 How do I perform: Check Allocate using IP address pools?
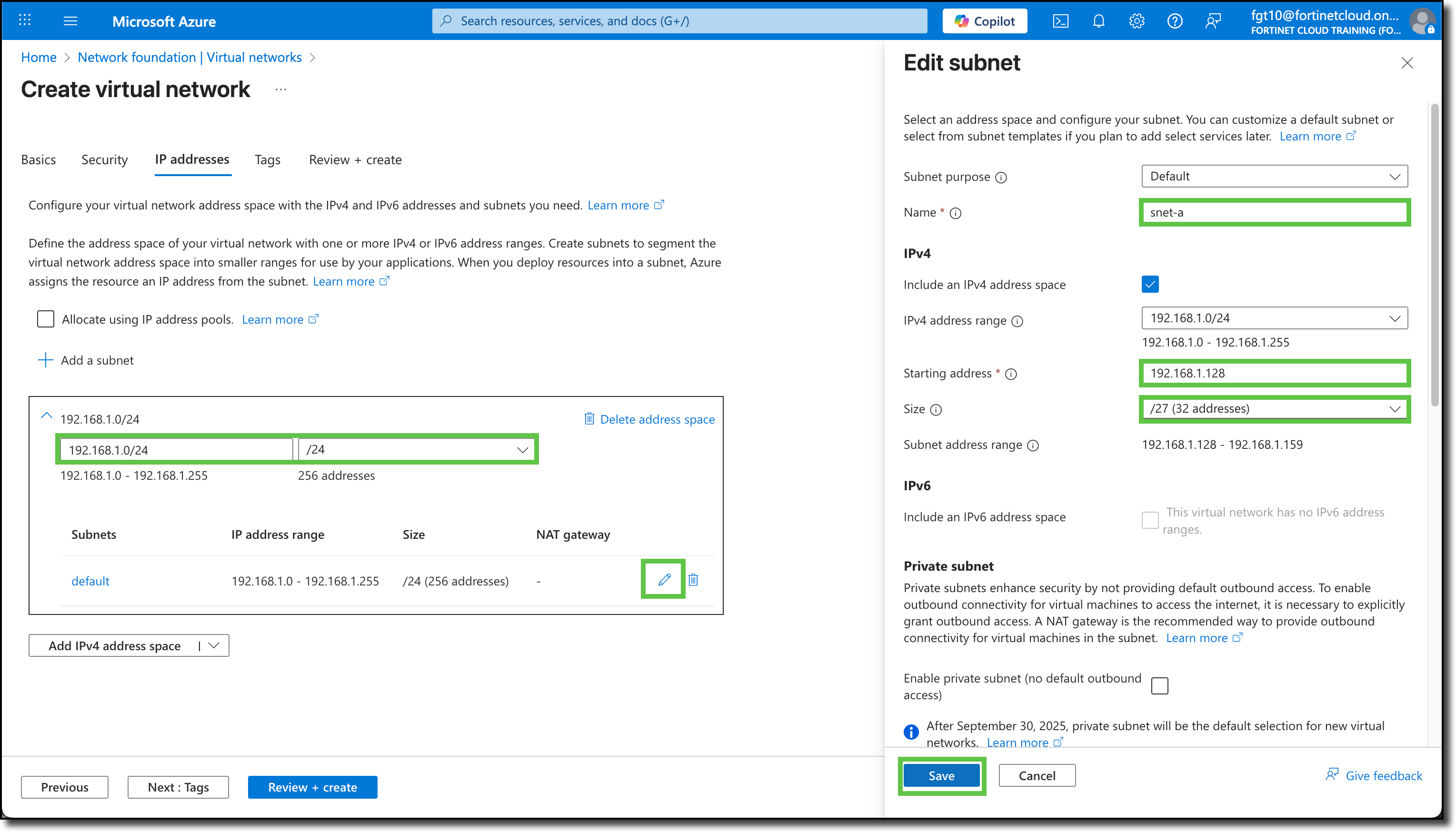click(45, 319)
